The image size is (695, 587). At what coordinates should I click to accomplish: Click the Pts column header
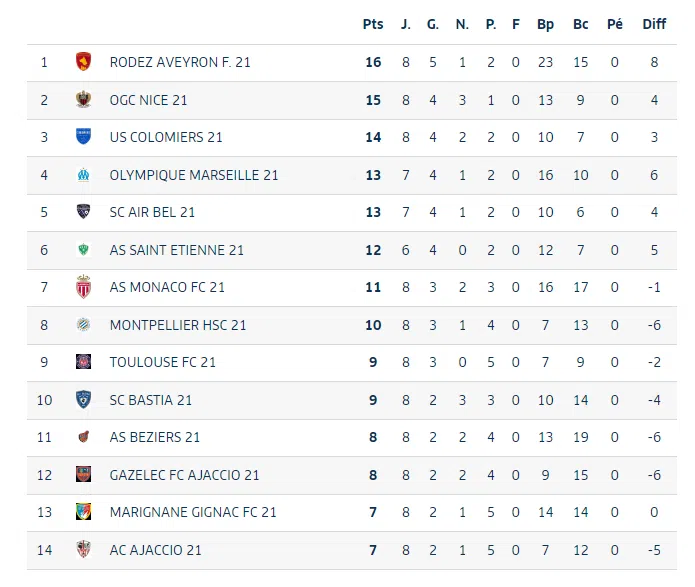pyautogui.click(x=373, y=25)
